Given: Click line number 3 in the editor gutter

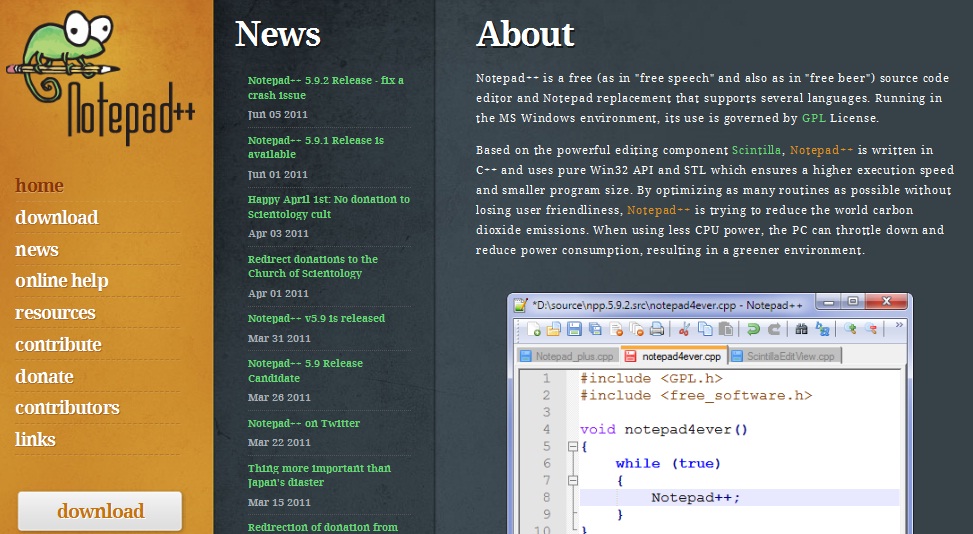Looking at the screenshot, I should coord(547,412).
